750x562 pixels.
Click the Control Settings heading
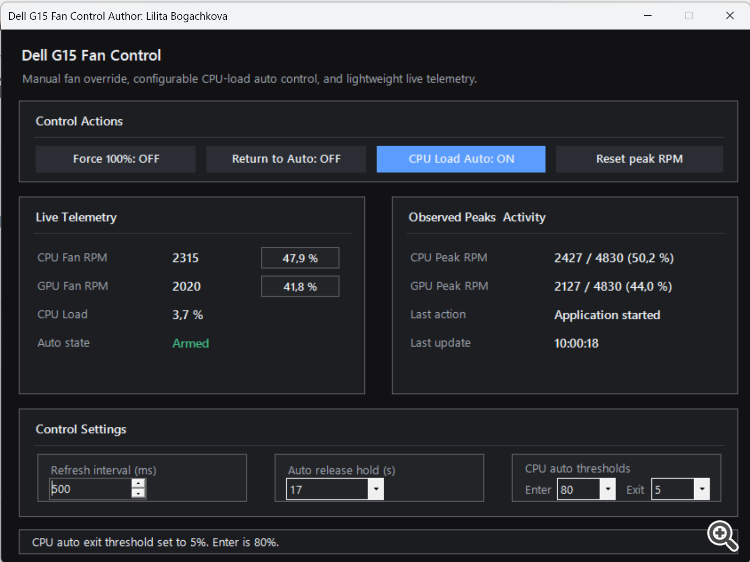pyautogui.click(x=81, y=429)
